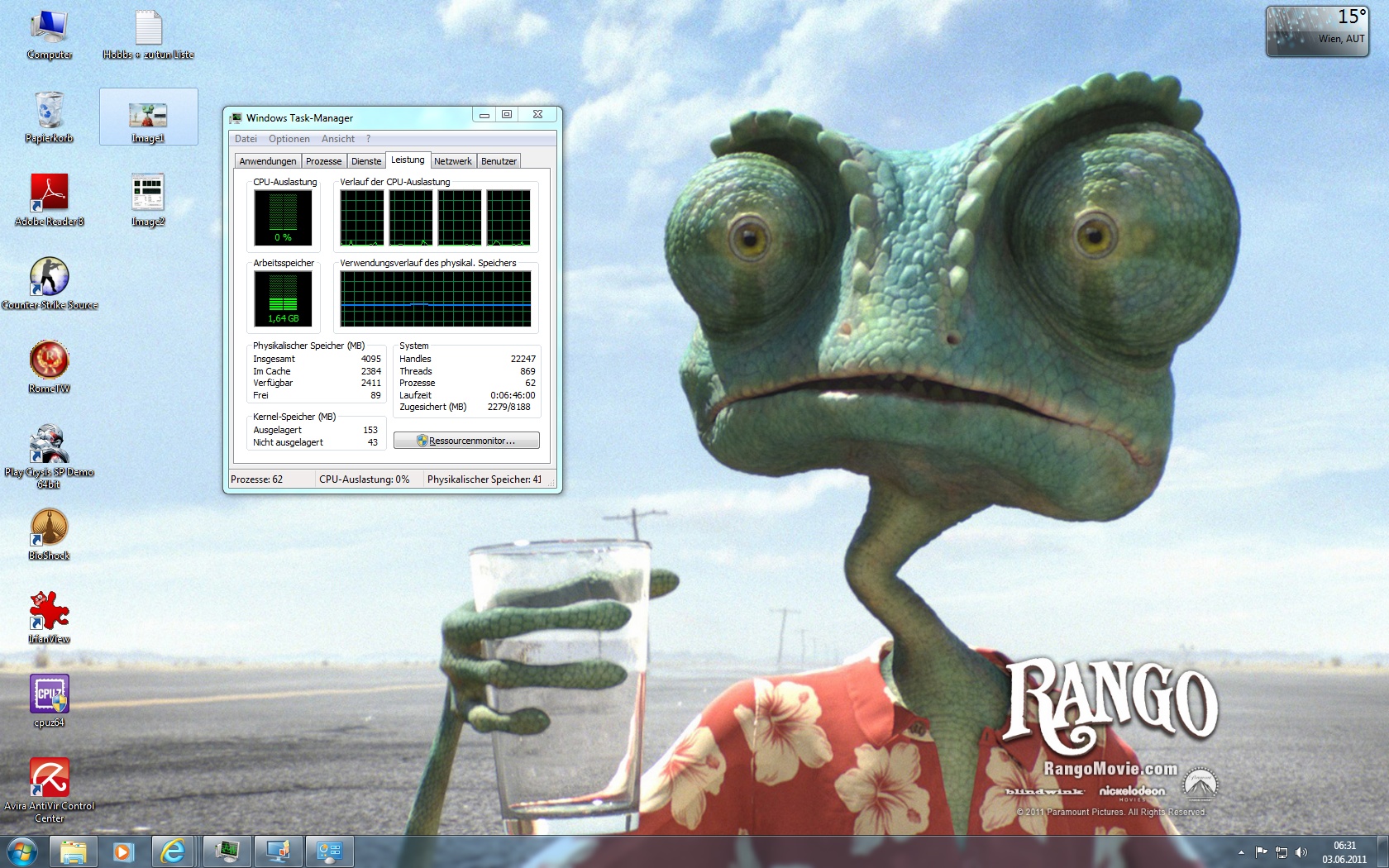Select status bar CPU-Auslastung: 0%

coord(365,479)
